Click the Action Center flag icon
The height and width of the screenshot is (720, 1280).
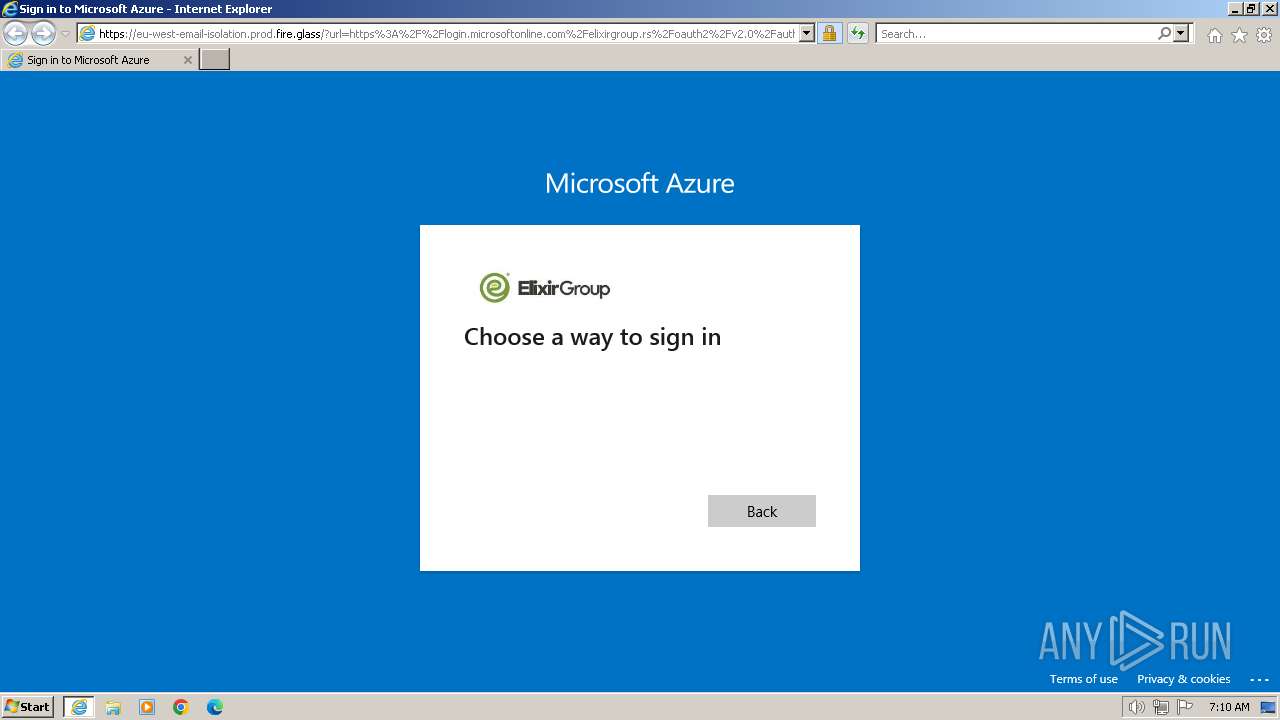coord(1186,707)
